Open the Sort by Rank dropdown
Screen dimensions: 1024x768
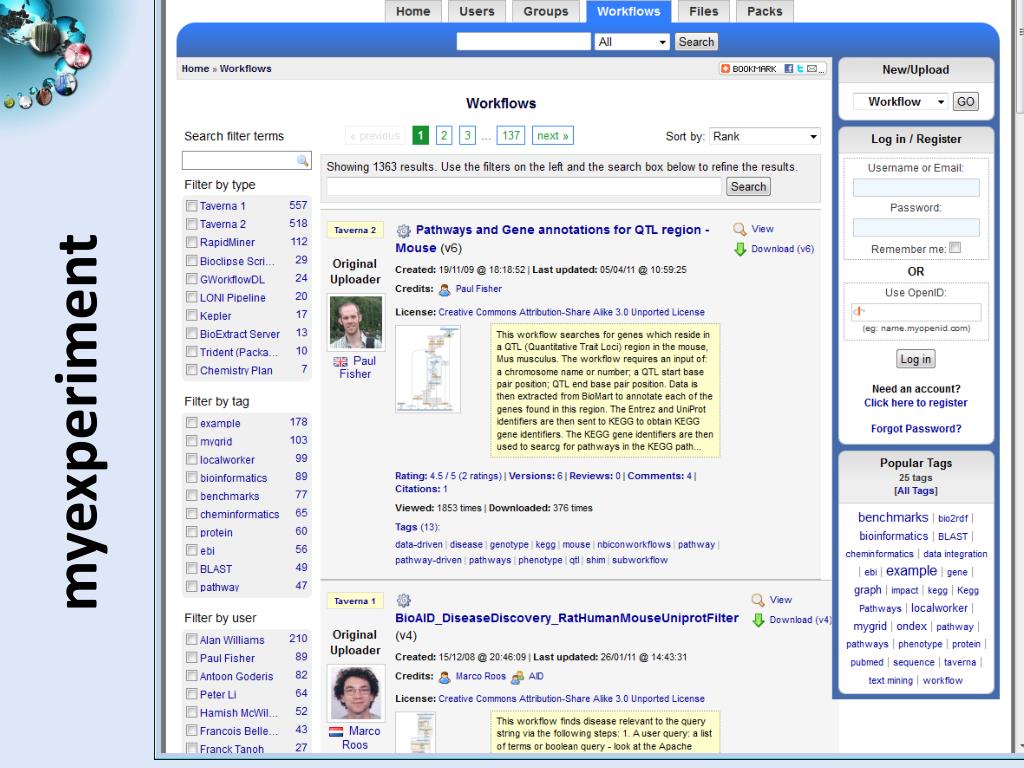(x=765, y=136)
